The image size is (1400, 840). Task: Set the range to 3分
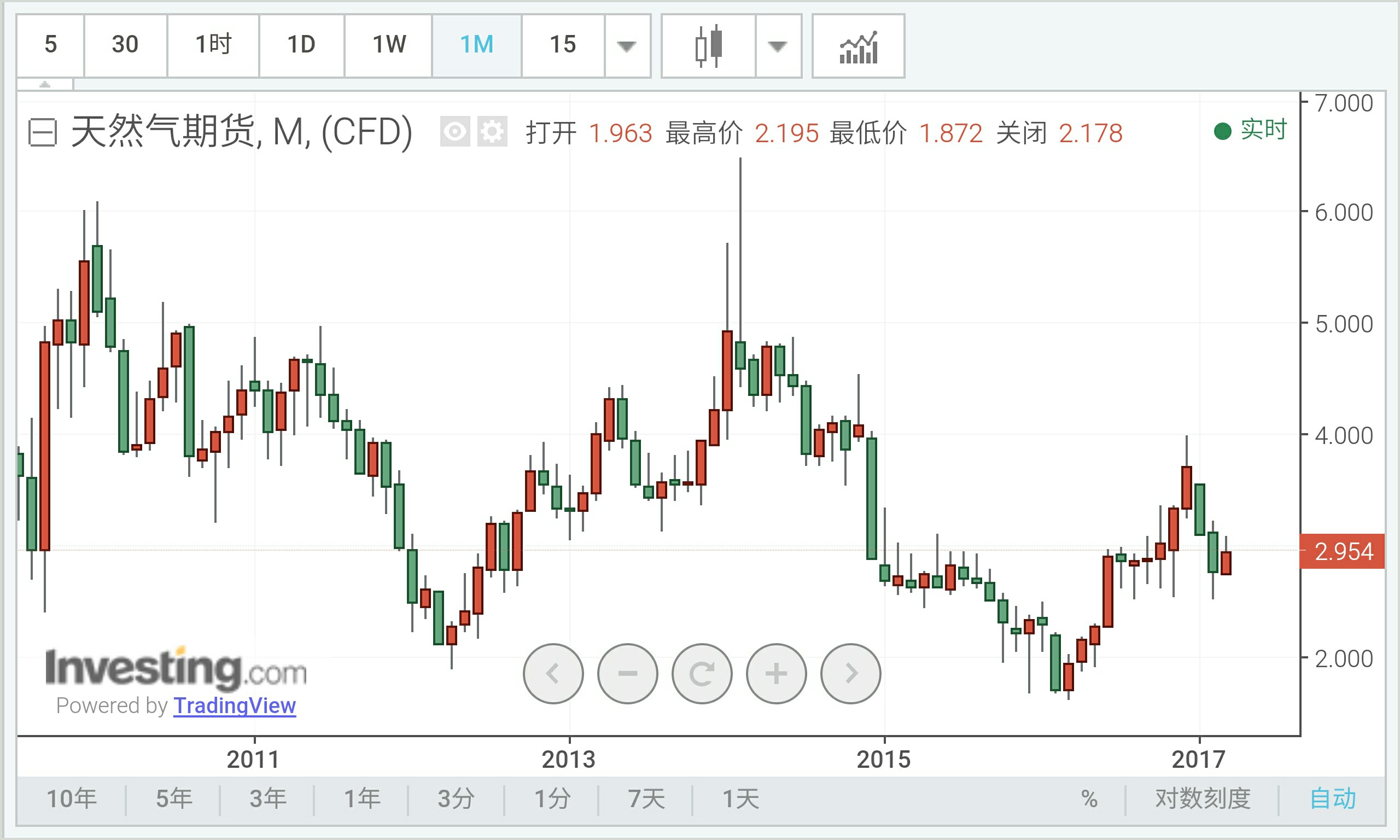pos(456,798)
